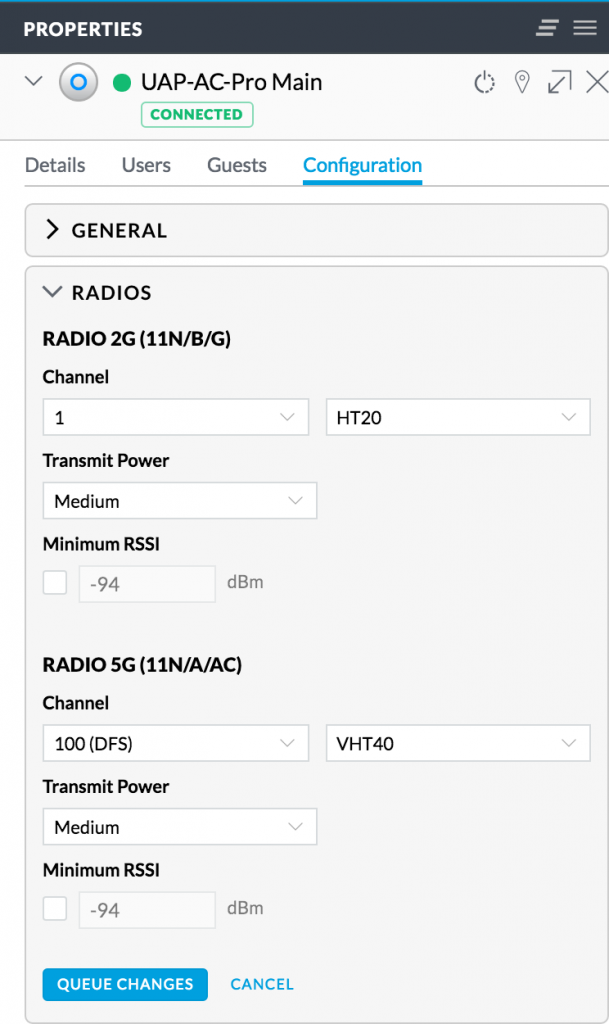This screenshot has width=609, height=1024.
Task: Open the 5G channel dropdown showing 100 (DFS)
Action: pos(175,744)
